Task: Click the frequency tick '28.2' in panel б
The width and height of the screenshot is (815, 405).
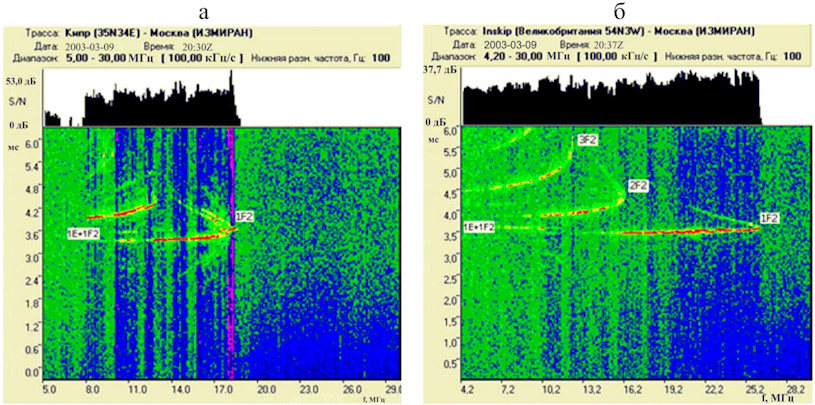Action: (795, 388)
